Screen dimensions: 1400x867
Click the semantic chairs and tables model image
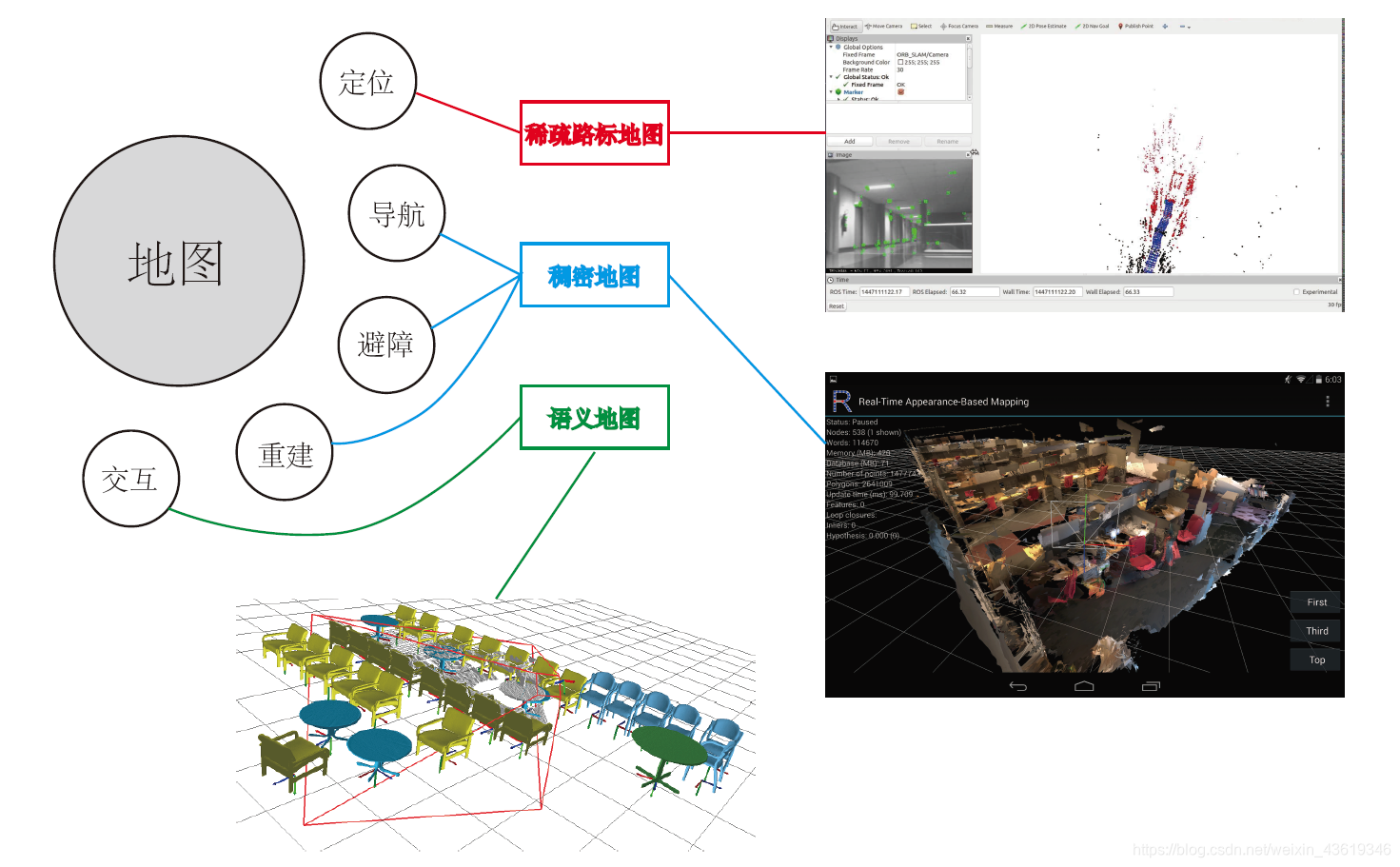(x=496, y=725)
